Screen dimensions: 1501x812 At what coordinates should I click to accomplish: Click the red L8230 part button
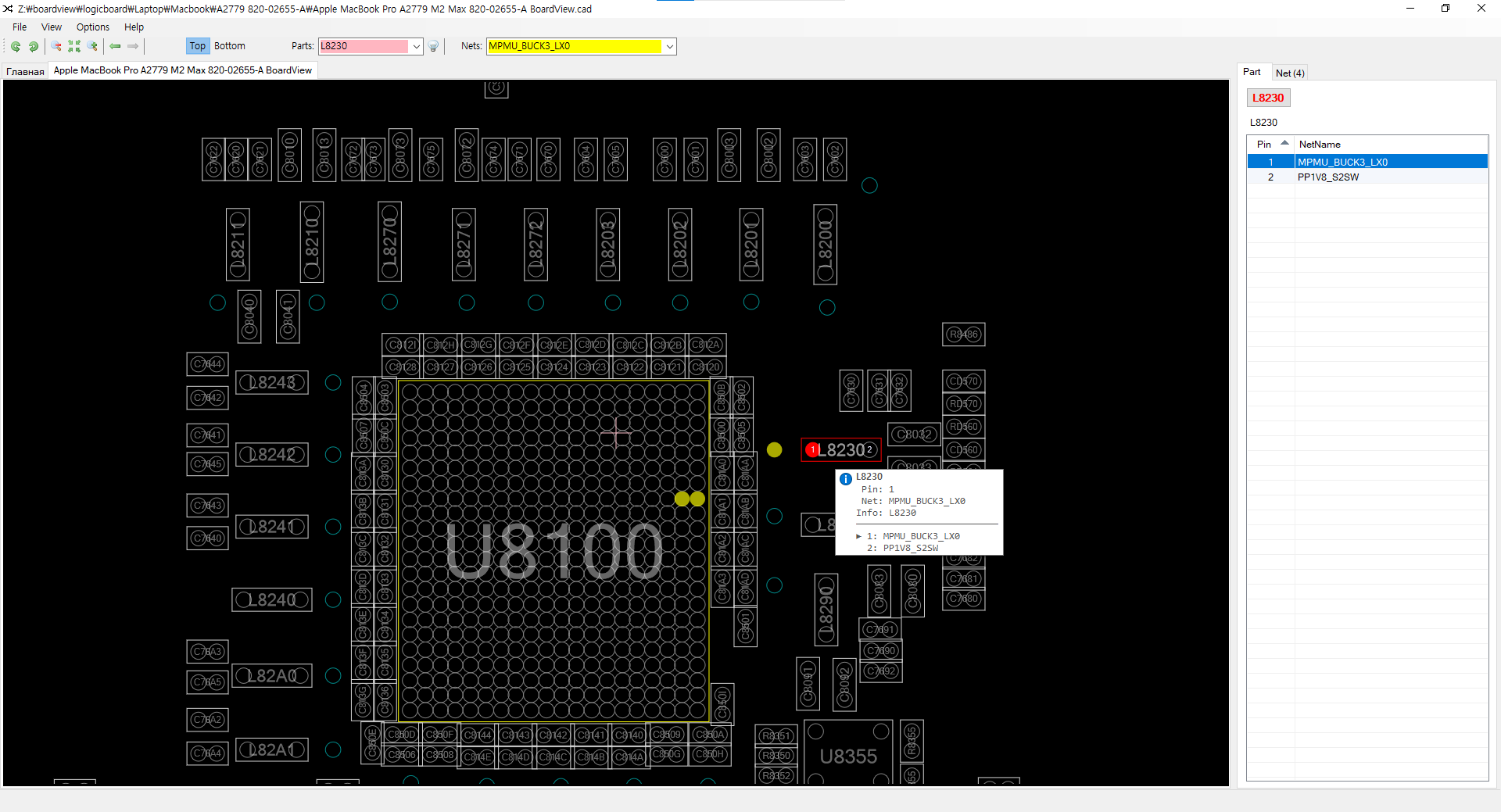tap(1268, 98)
